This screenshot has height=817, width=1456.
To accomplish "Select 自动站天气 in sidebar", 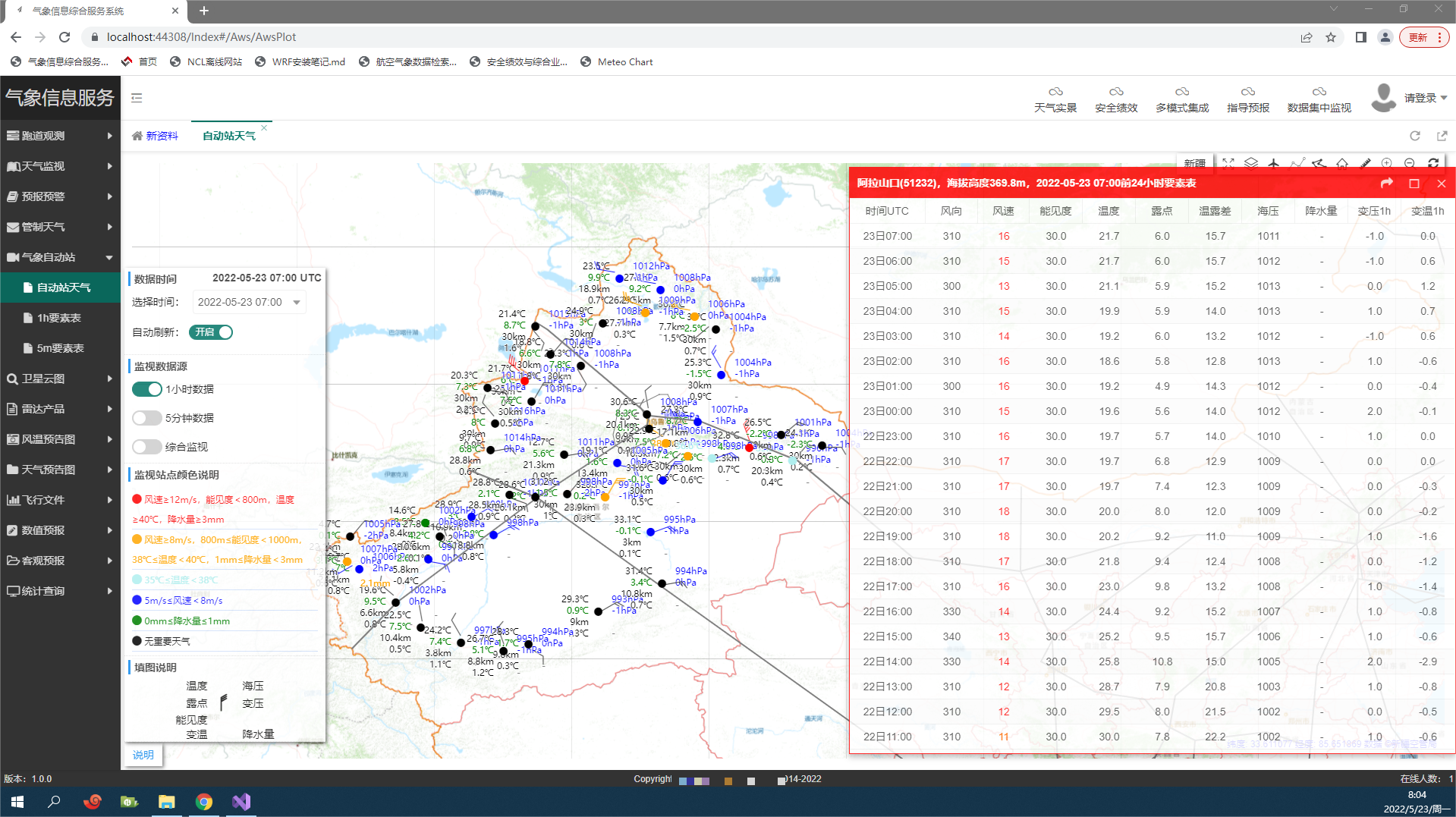I will [60, 288].
